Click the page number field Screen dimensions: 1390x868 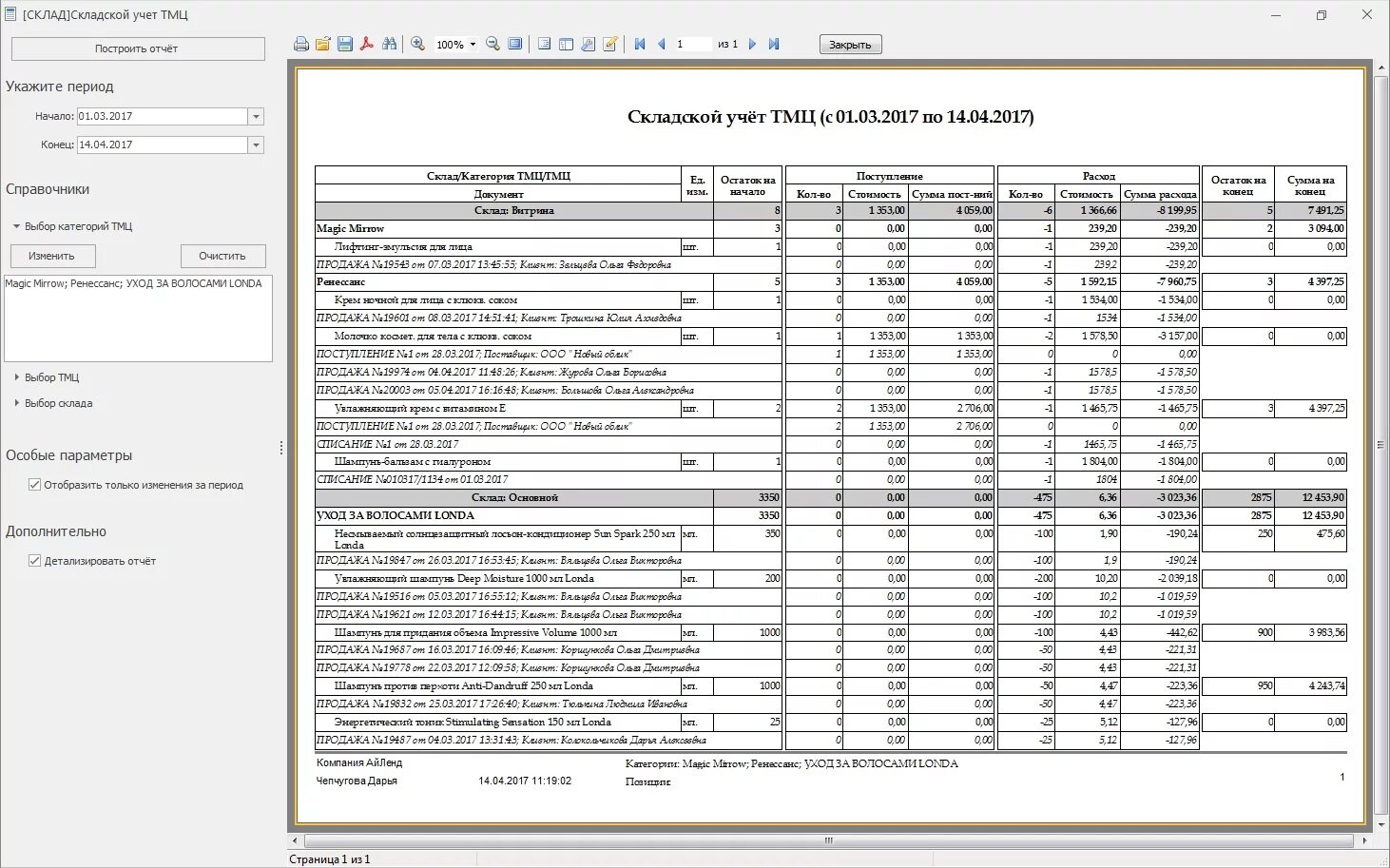[692, 45]
